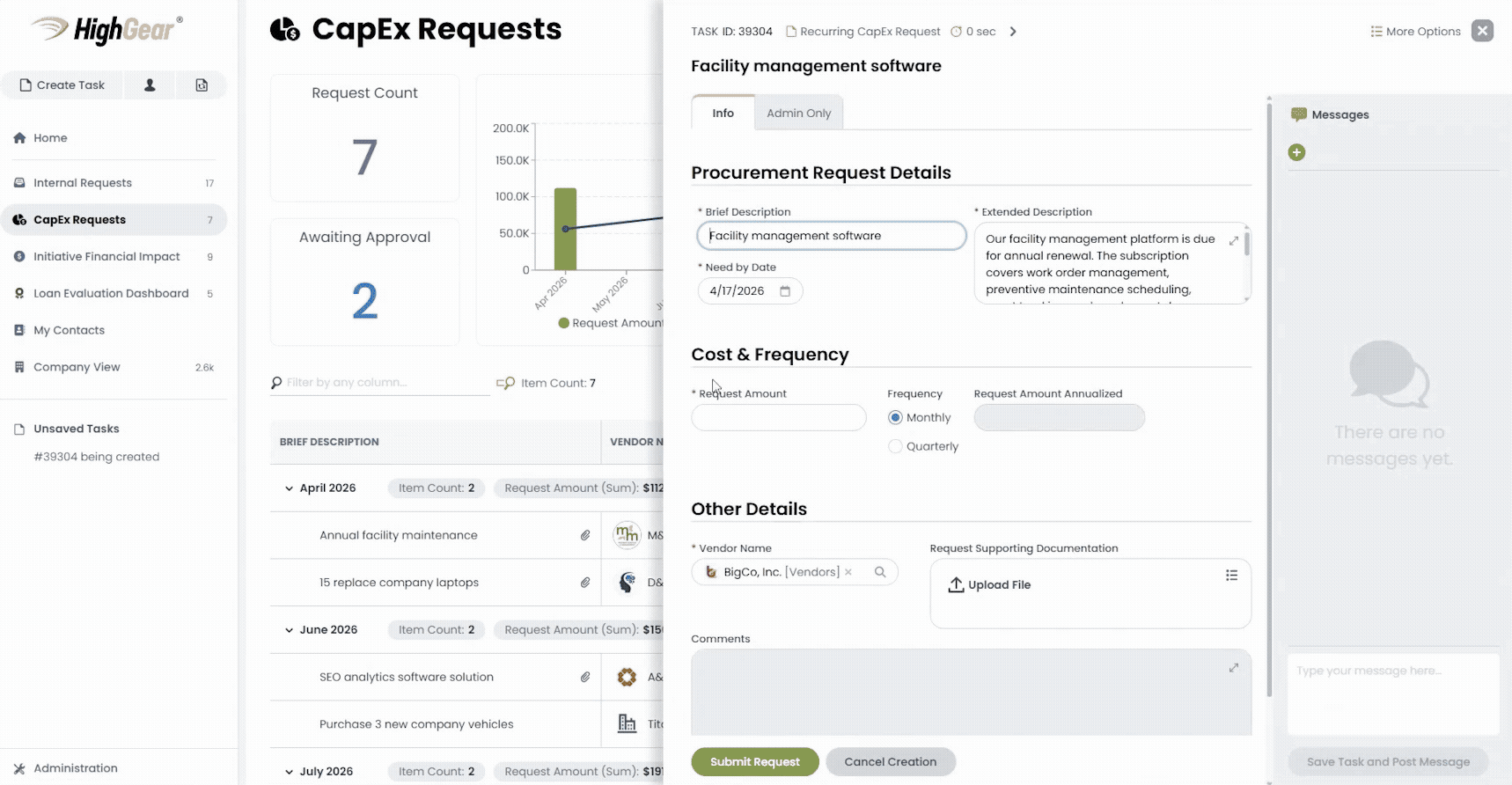Screen dimensions: 1512x785
Task: Click the Request Amount input field
Action: 778,418
